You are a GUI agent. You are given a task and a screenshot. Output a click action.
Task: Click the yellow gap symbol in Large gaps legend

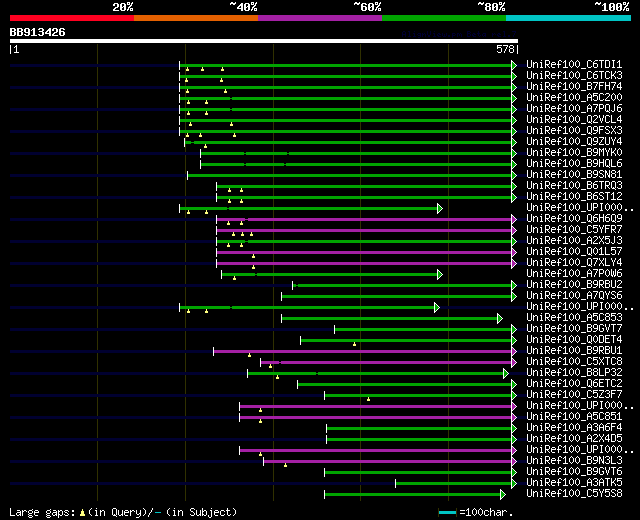[82, 513]
